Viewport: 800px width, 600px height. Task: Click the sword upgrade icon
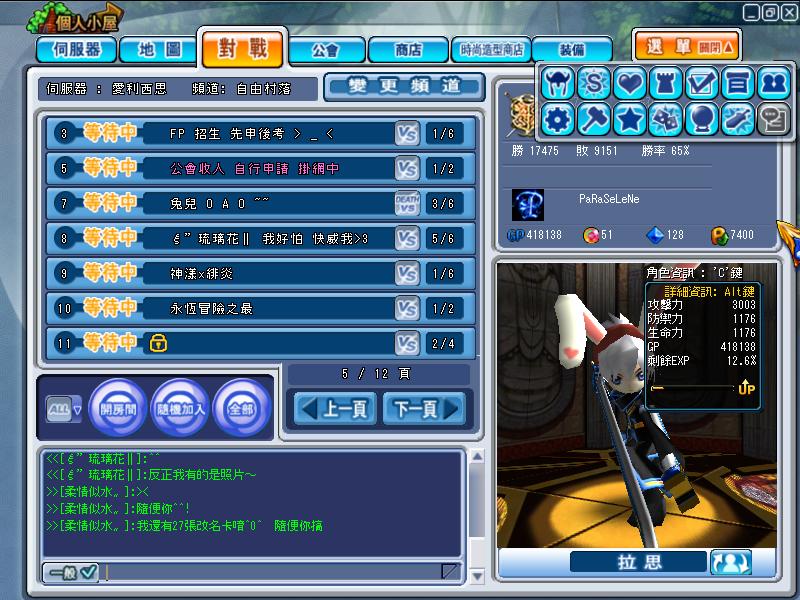click(x=737, y=119)
